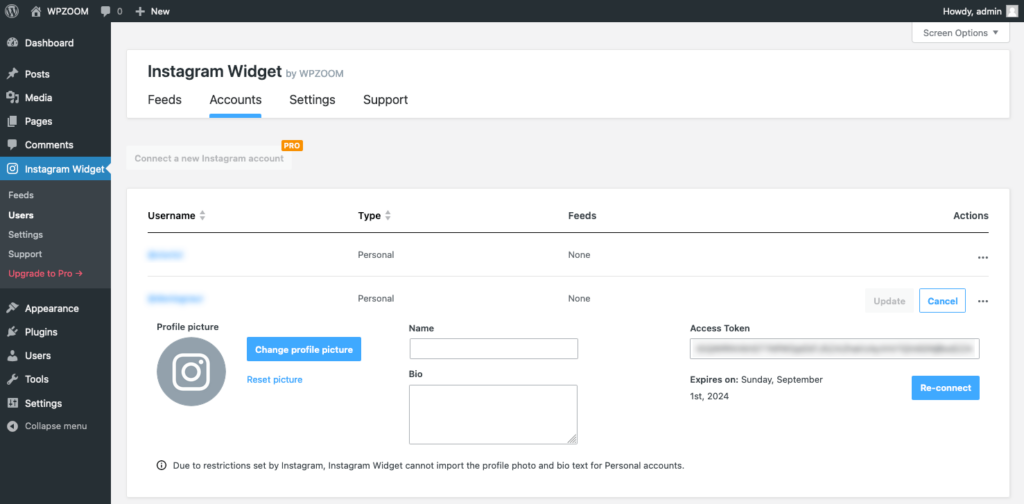Focus the Bio text area
Viewport: 1024px width, 504px height.
click(494, 415)
